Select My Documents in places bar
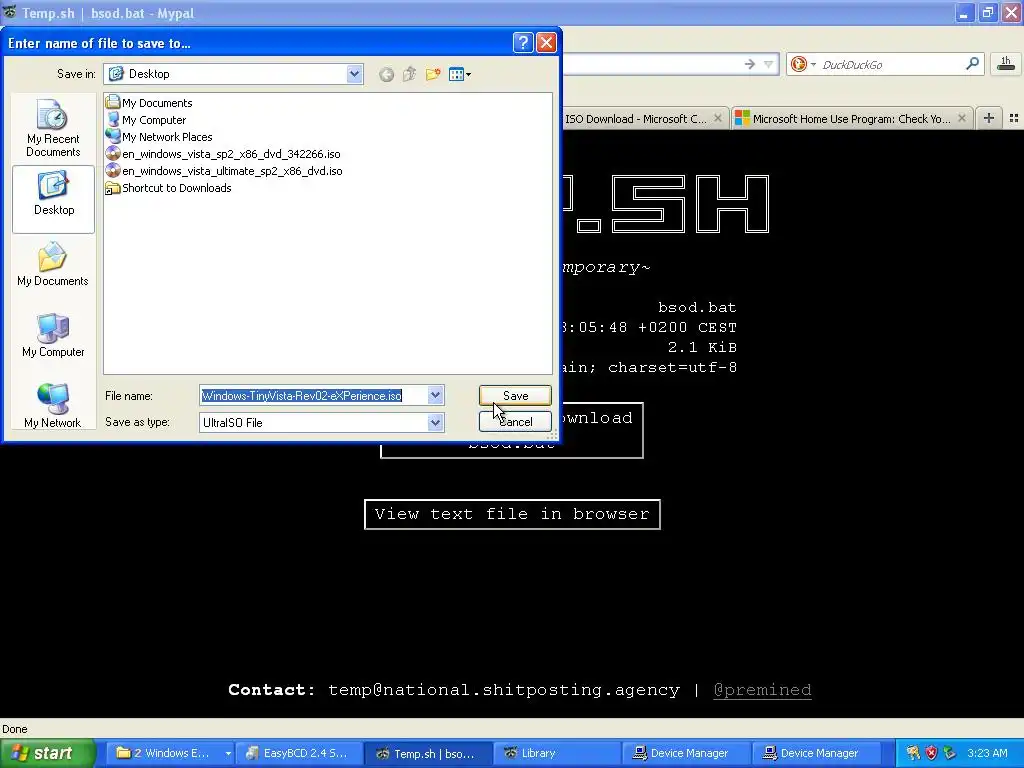This screenshot has height=768, width=1024. [x=53, y=264]
